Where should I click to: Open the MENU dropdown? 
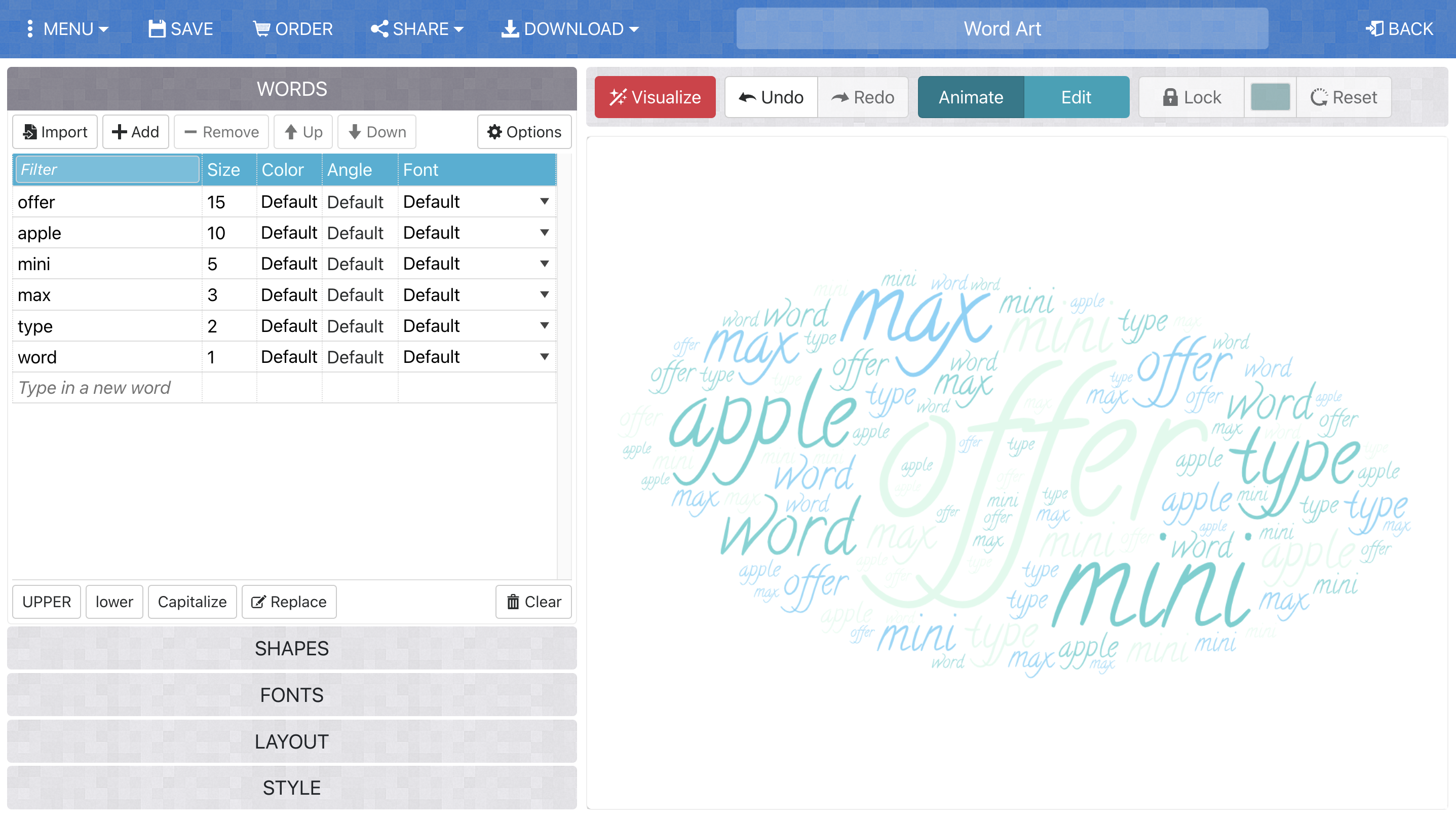[x=67, y=28]
